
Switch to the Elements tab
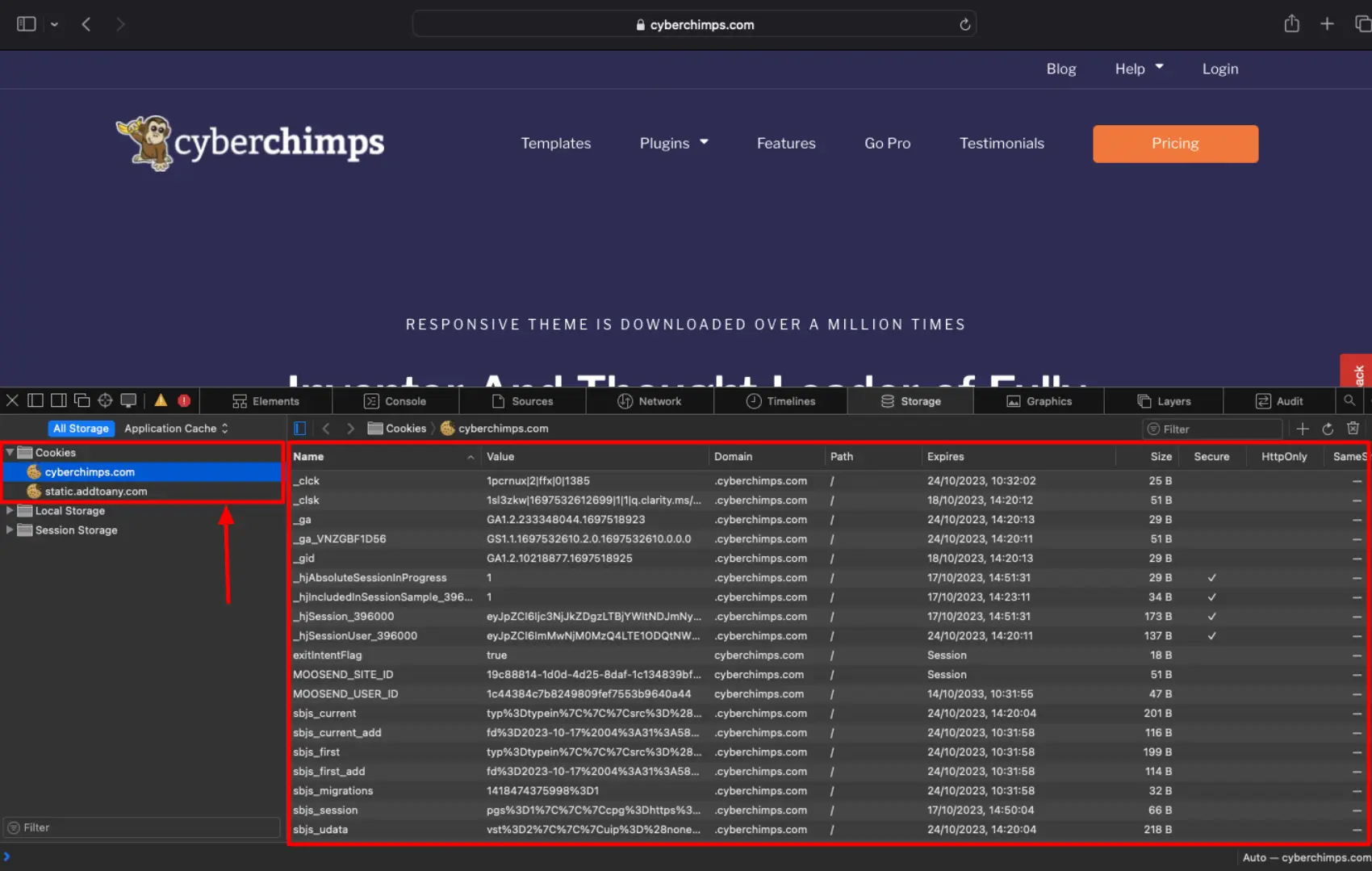pyautogui.click(x=266, y=401)
